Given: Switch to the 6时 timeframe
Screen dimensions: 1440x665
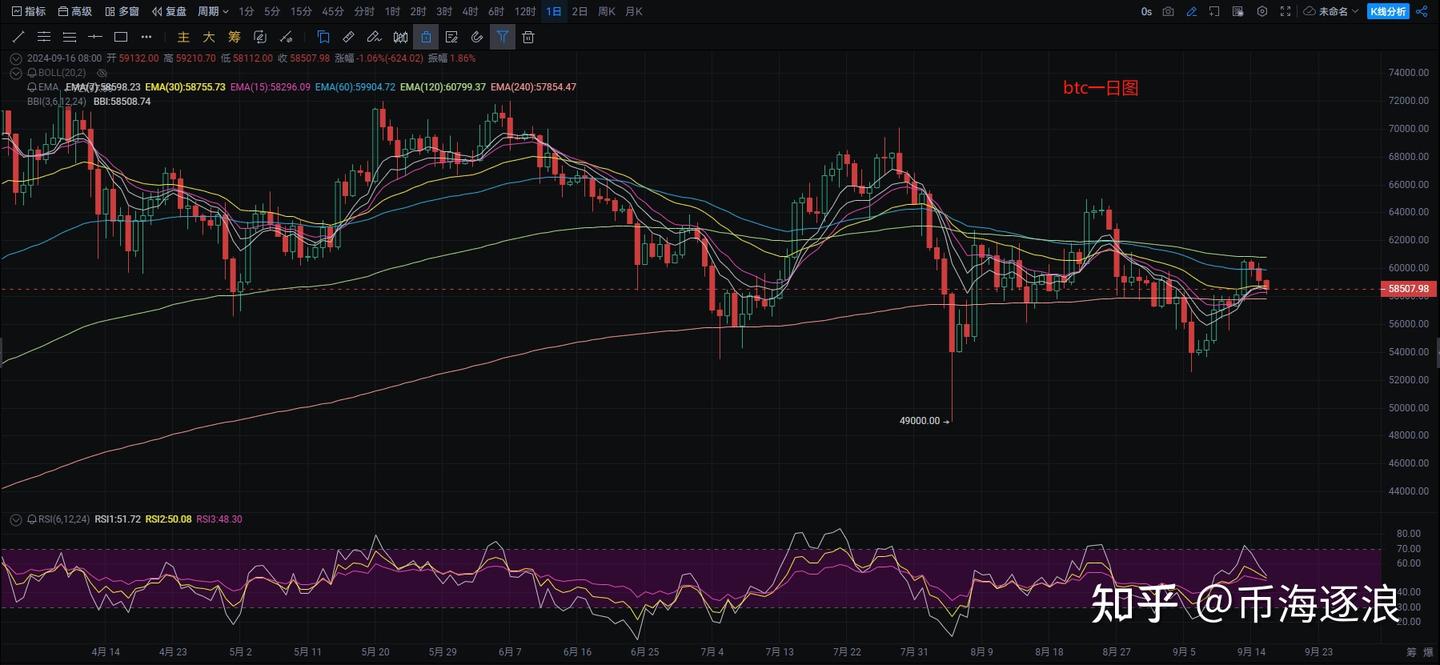Looking at the screenshot, I should pos(496,11).
